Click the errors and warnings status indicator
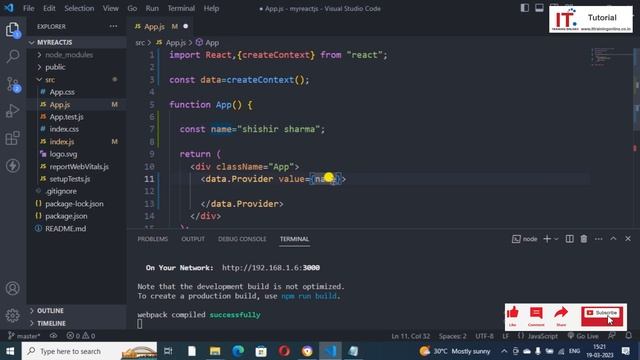Viewport: 640px width, 360px height. pos(81,336)
